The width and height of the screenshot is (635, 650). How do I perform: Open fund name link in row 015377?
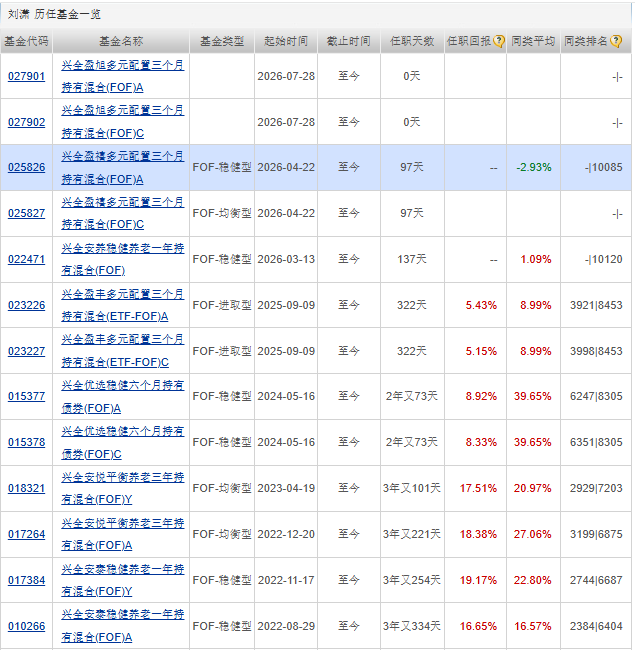(x=123, y=397)
